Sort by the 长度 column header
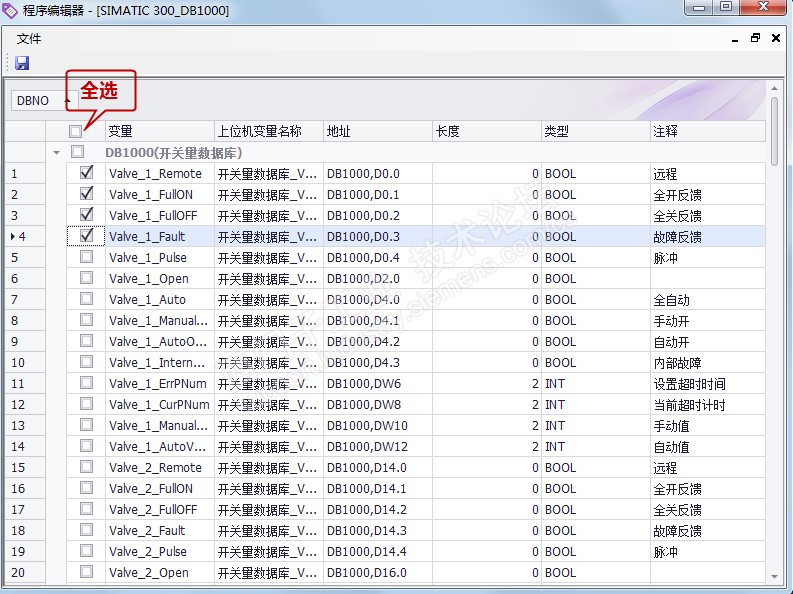This screenshot has width=793, height=594. [487, 131]
